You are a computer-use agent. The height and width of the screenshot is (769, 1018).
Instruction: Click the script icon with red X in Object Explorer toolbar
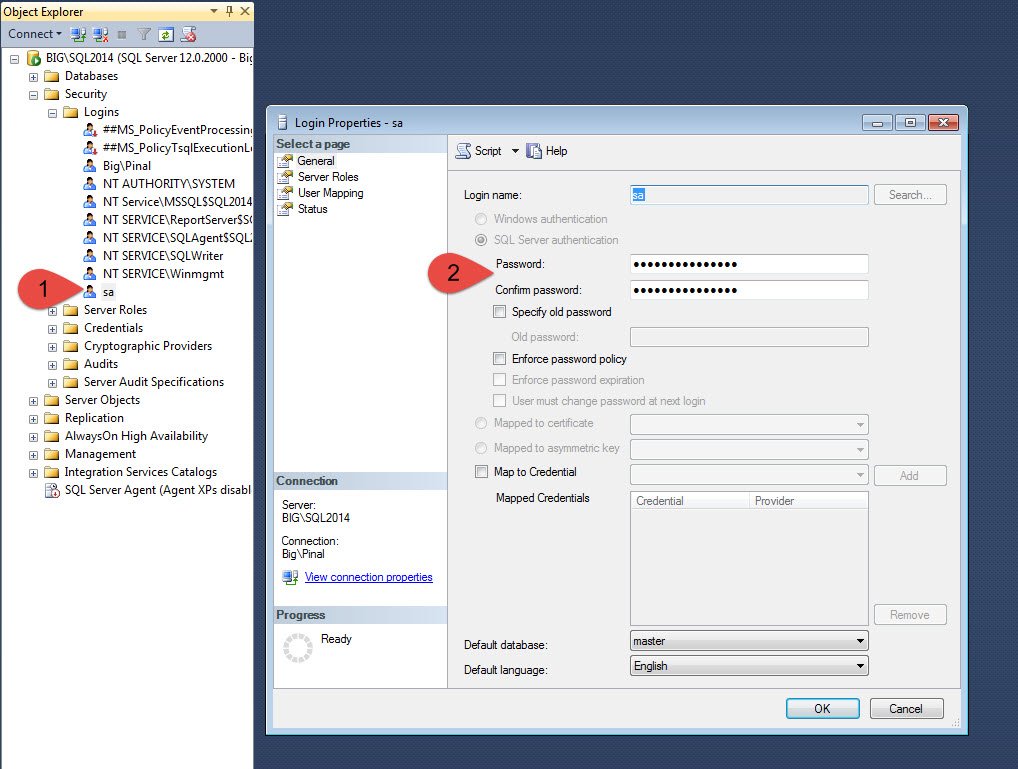[188, 34]
